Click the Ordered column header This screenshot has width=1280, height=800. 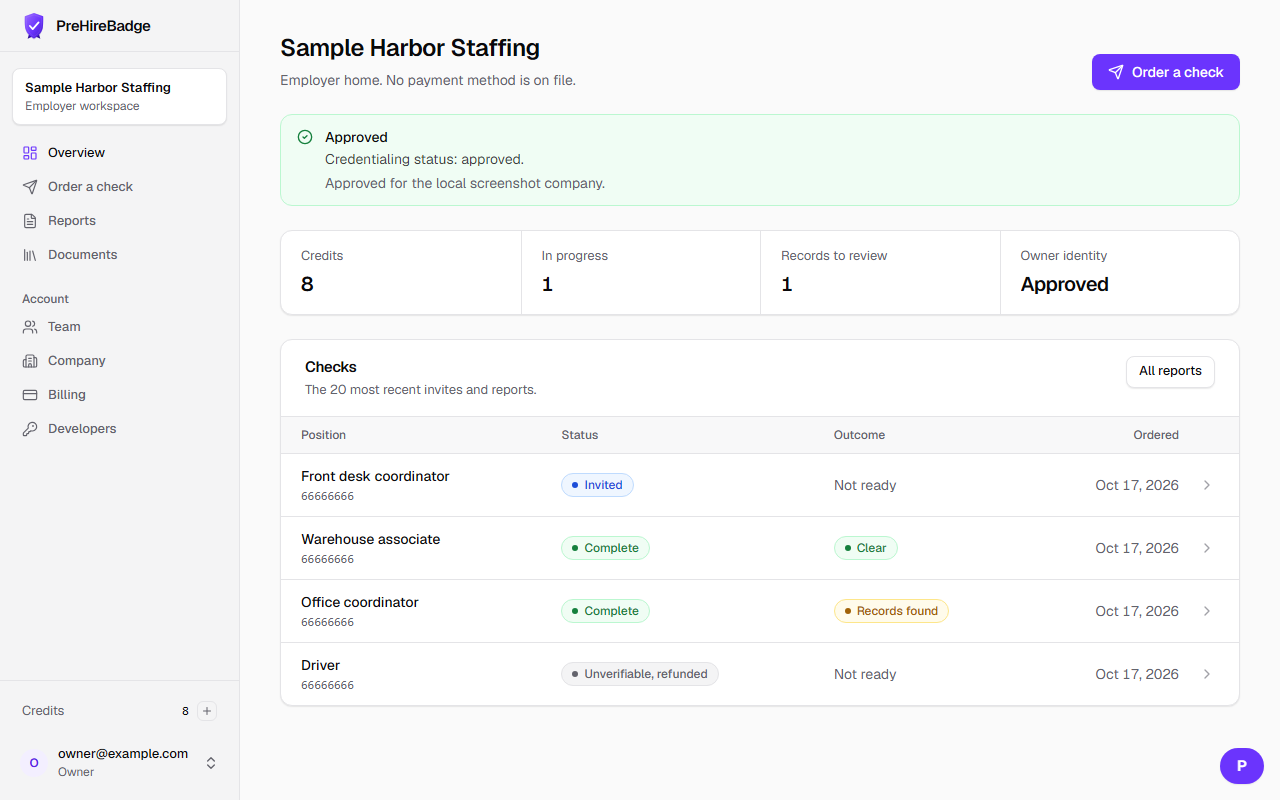(x=1156, y=435)
